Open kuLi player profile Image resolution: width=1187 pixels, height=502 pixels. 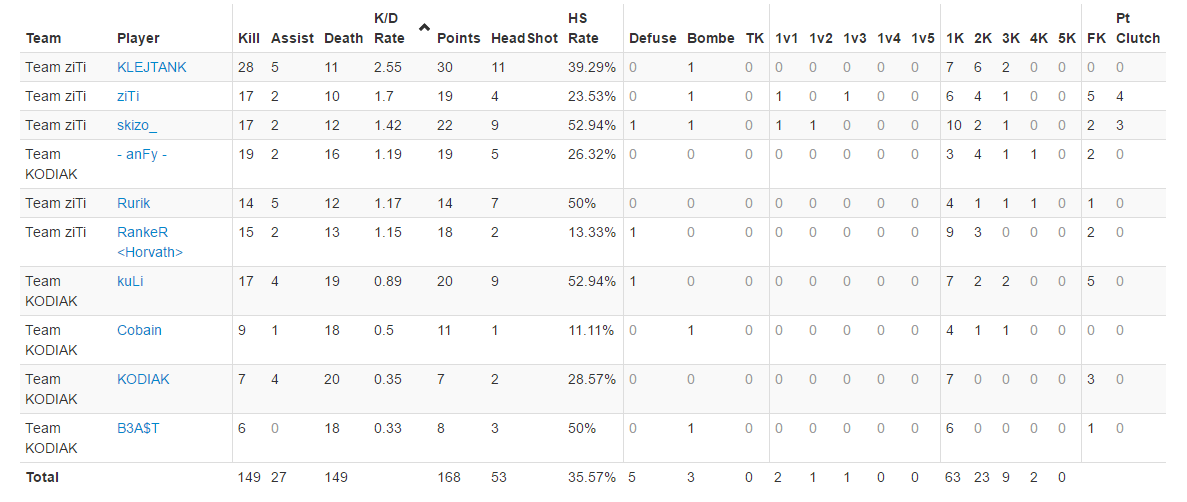tap(130, 282)
